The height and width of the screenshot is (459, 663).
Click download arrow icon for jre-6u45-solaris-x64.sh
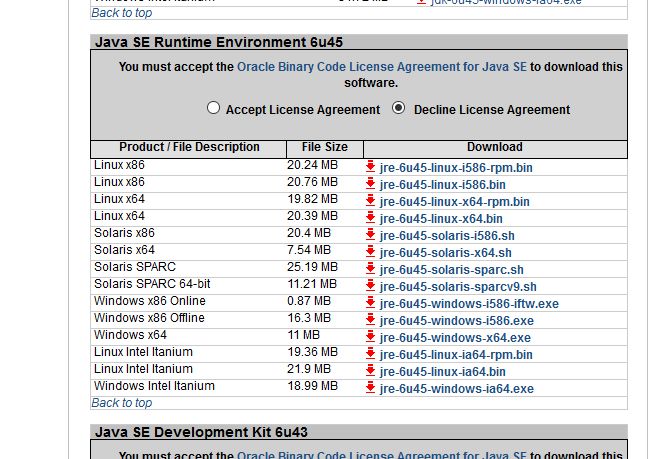(x=370, y=251)
